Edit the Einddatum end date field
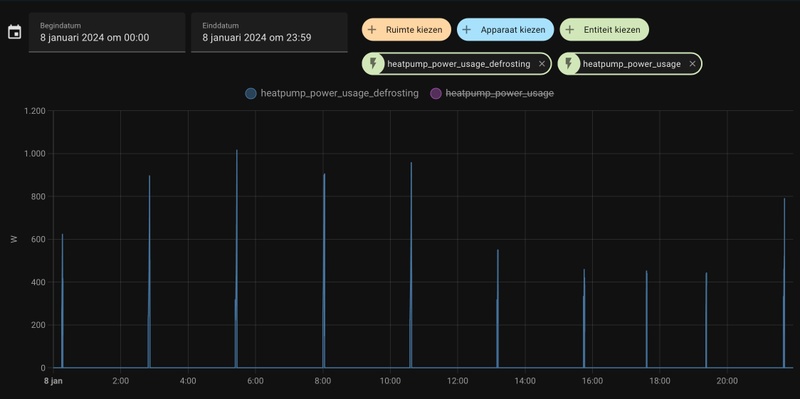Viewport: 800px width, 399px height. 269,32
